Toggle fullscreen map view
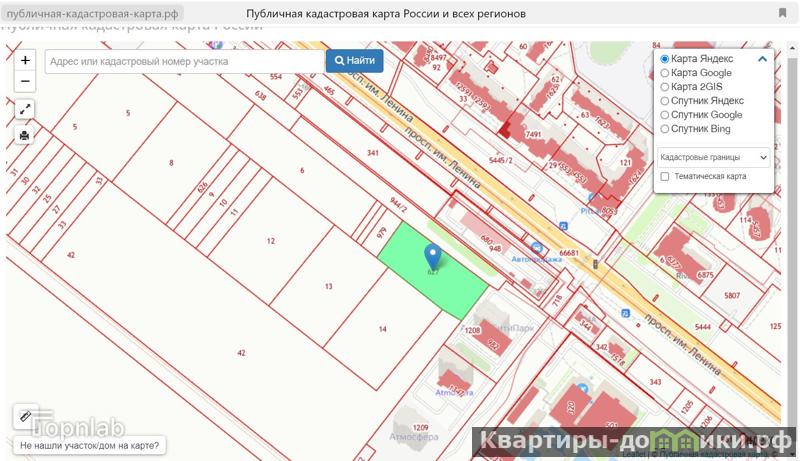 point(26,109)
